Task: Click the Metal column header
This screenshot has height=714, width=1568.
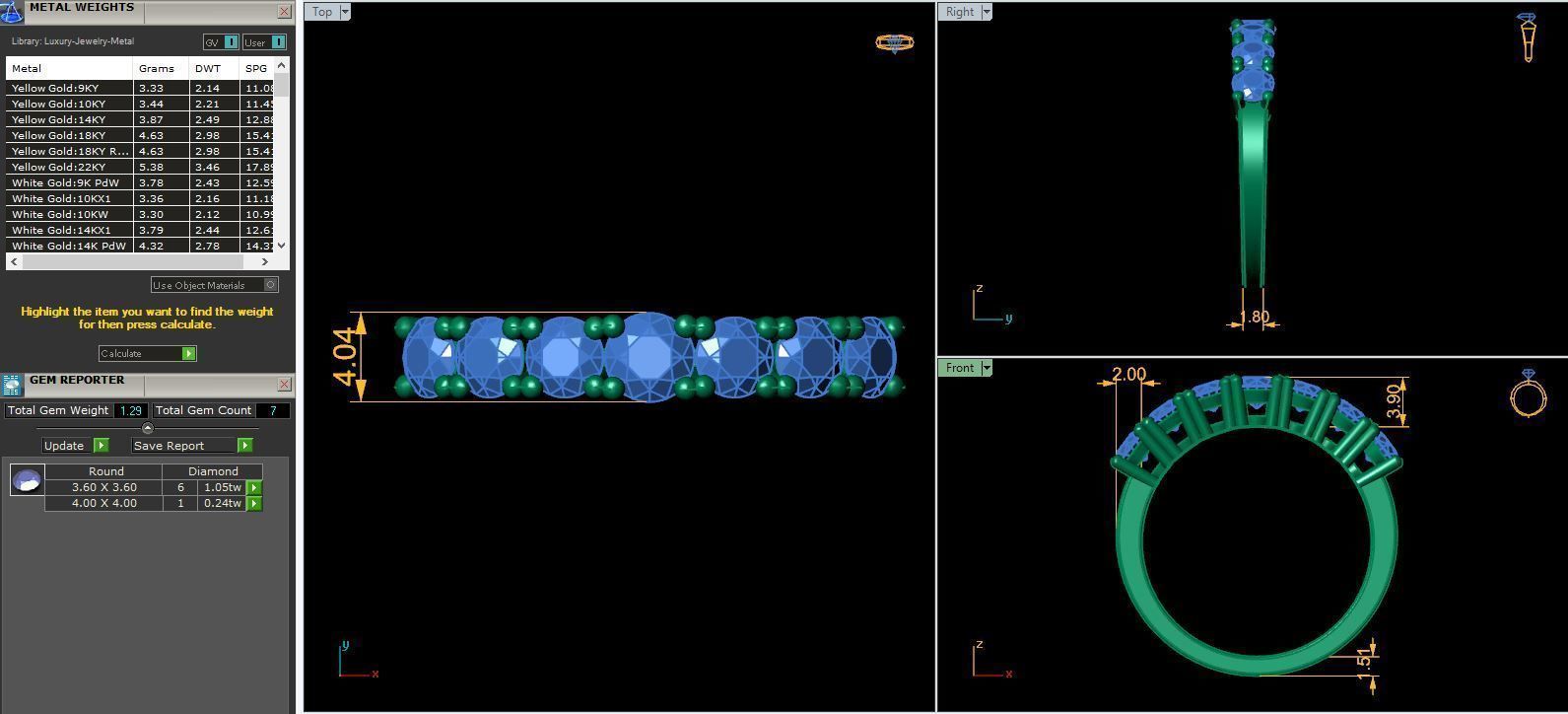Action: point(69,68)
